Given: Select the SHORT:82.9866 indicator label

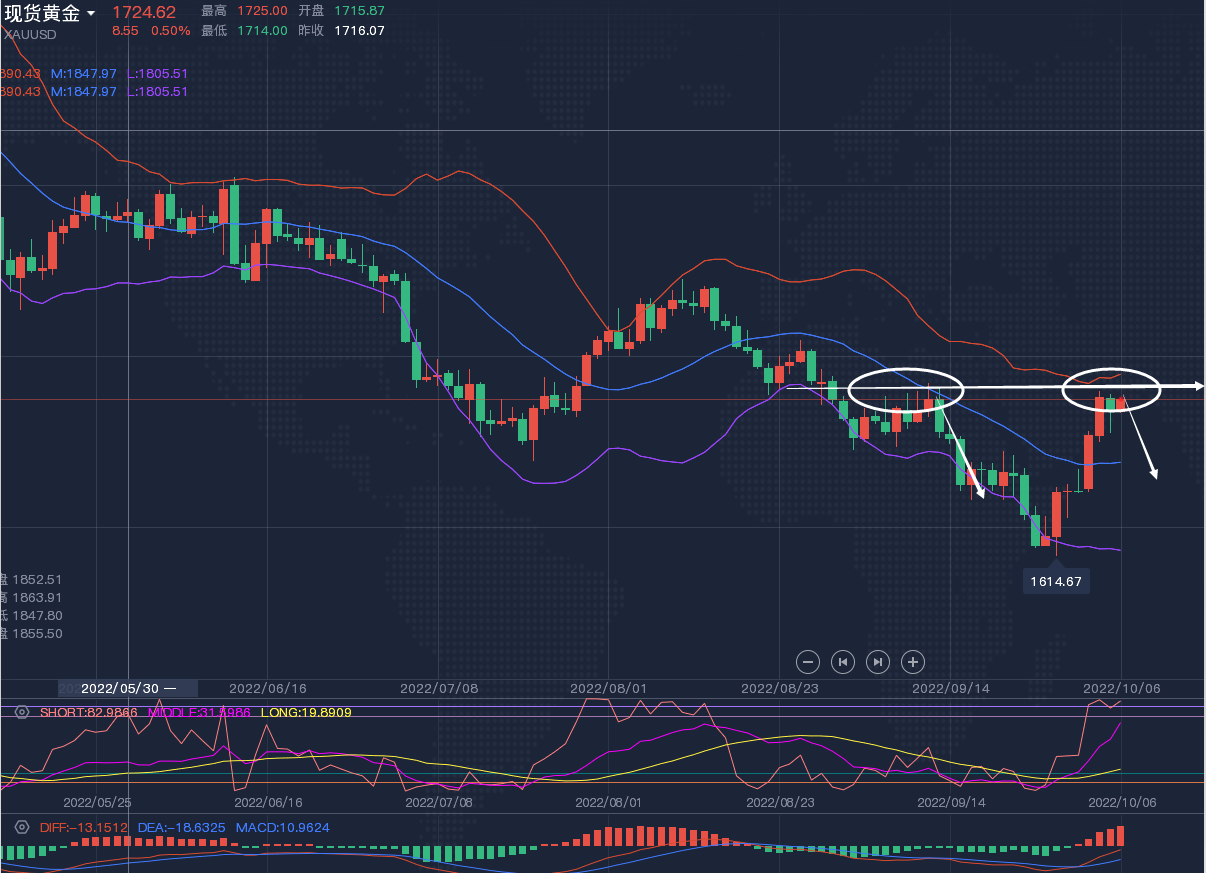Looking at the screenshot, I should (x=89, y=712).
